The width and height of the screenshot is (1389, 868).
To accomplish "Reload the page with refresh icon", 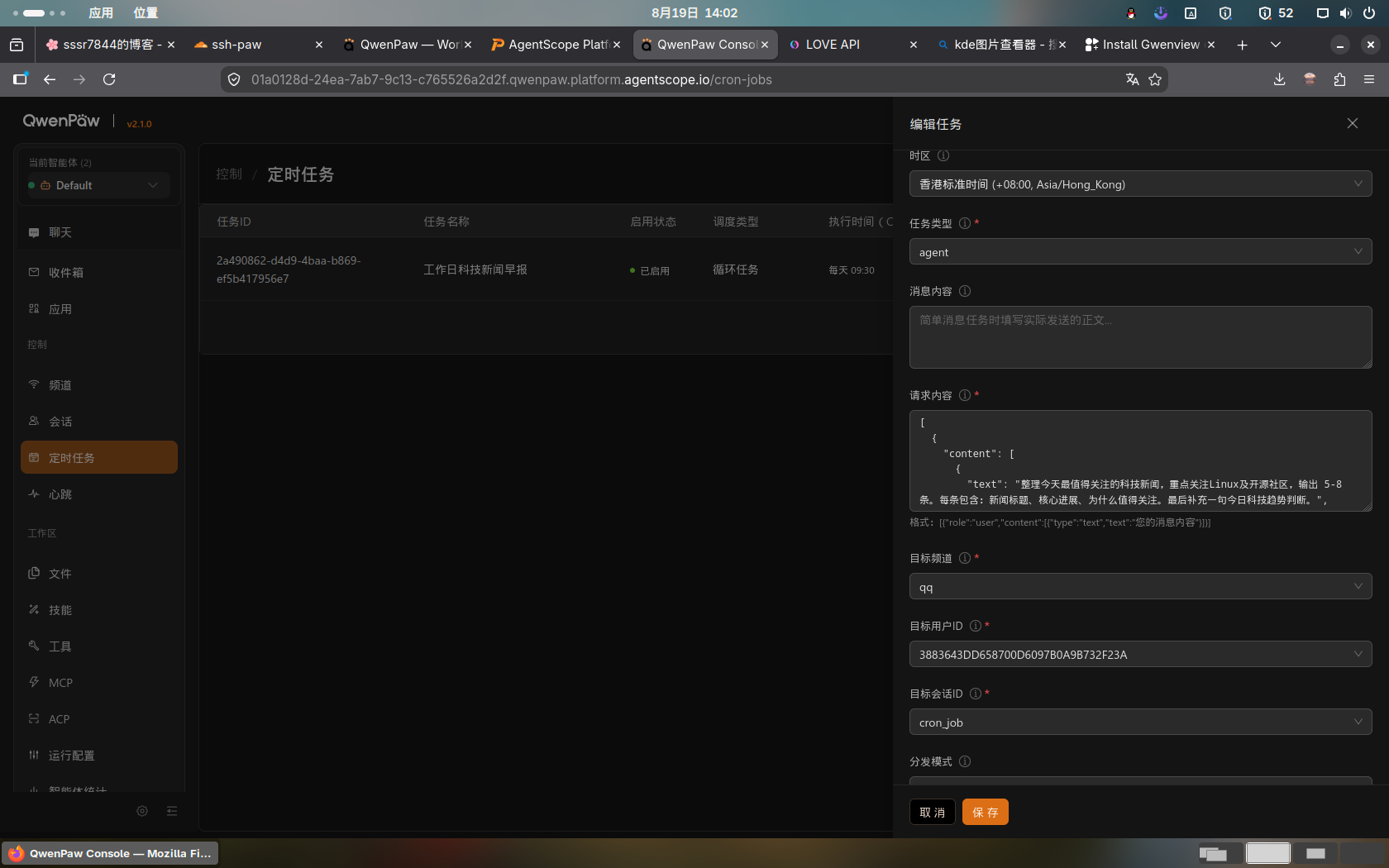I will point(109,79).
